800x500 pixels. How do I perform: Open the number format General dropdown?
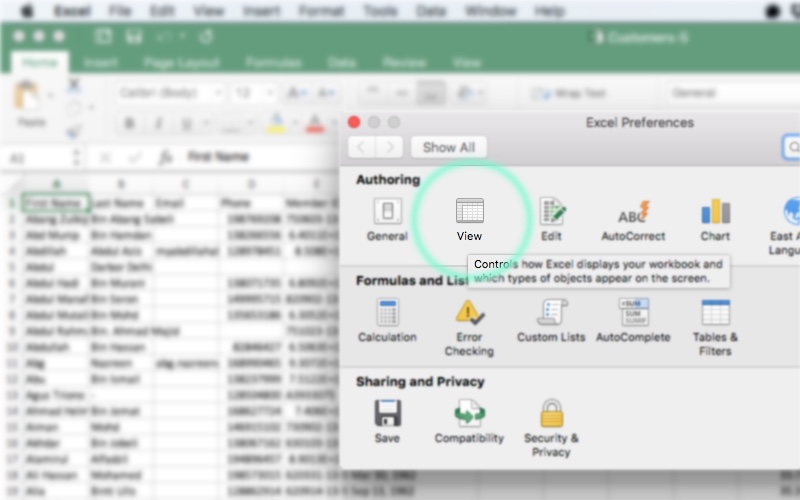734,93
